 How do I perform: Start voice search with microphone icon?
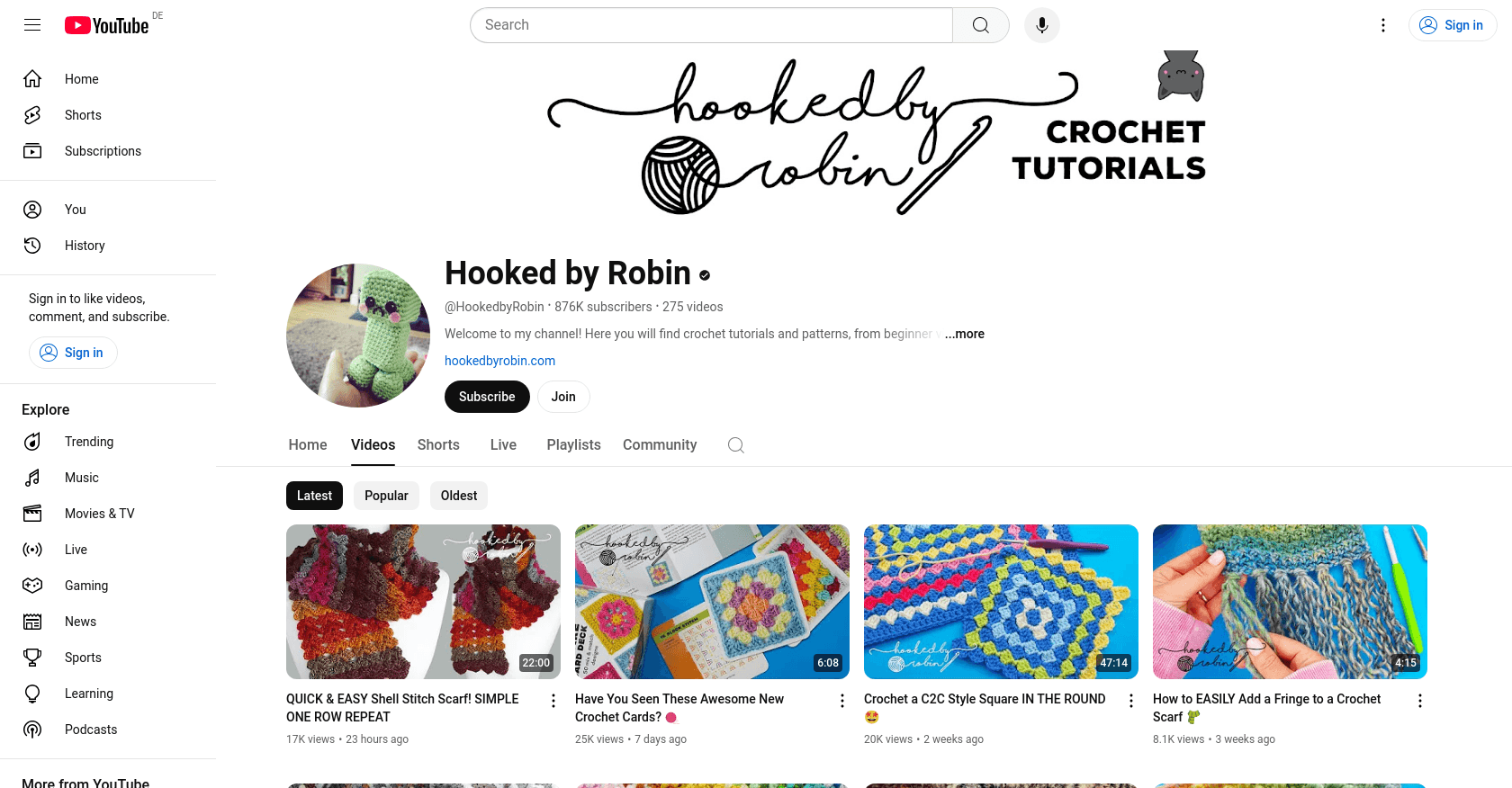point(1042,25)
